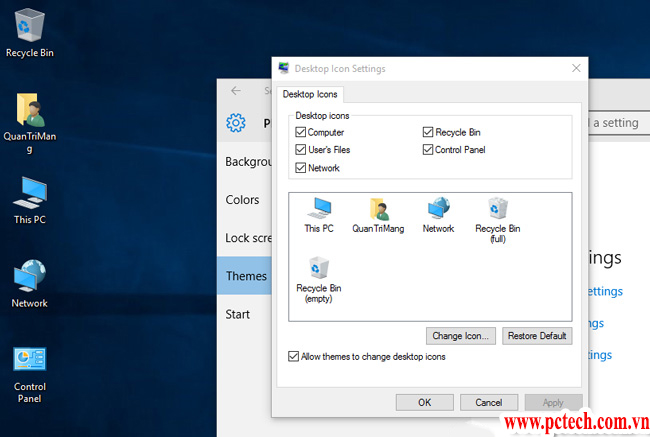Image resolution: width=650 pixels, height=437 pixels.
Task: Uncheck the Control Panel checkbox
Action: tap(428, 150)
